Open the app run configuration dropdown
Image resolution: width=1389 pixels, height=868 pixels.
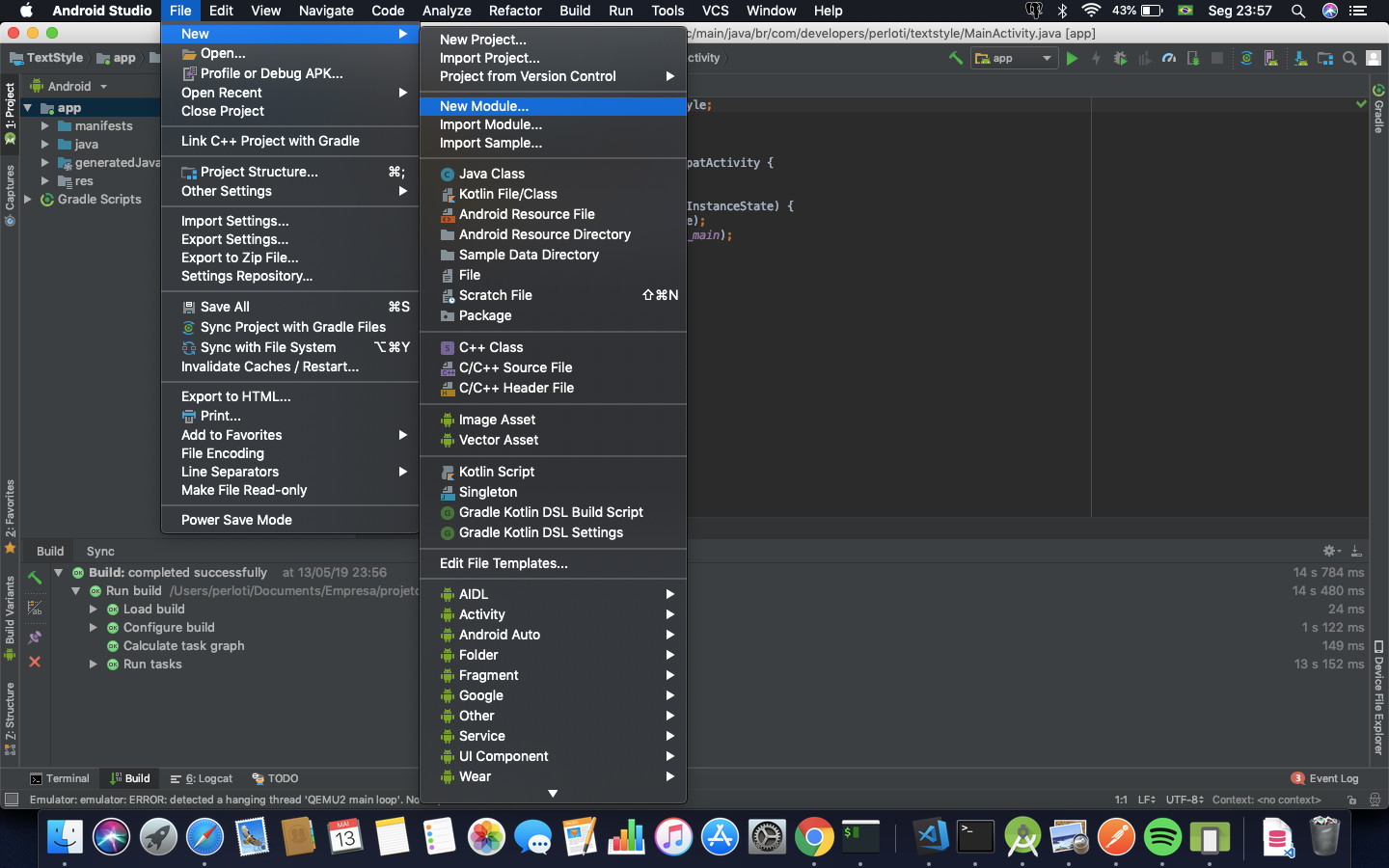tap(1014, 59)
